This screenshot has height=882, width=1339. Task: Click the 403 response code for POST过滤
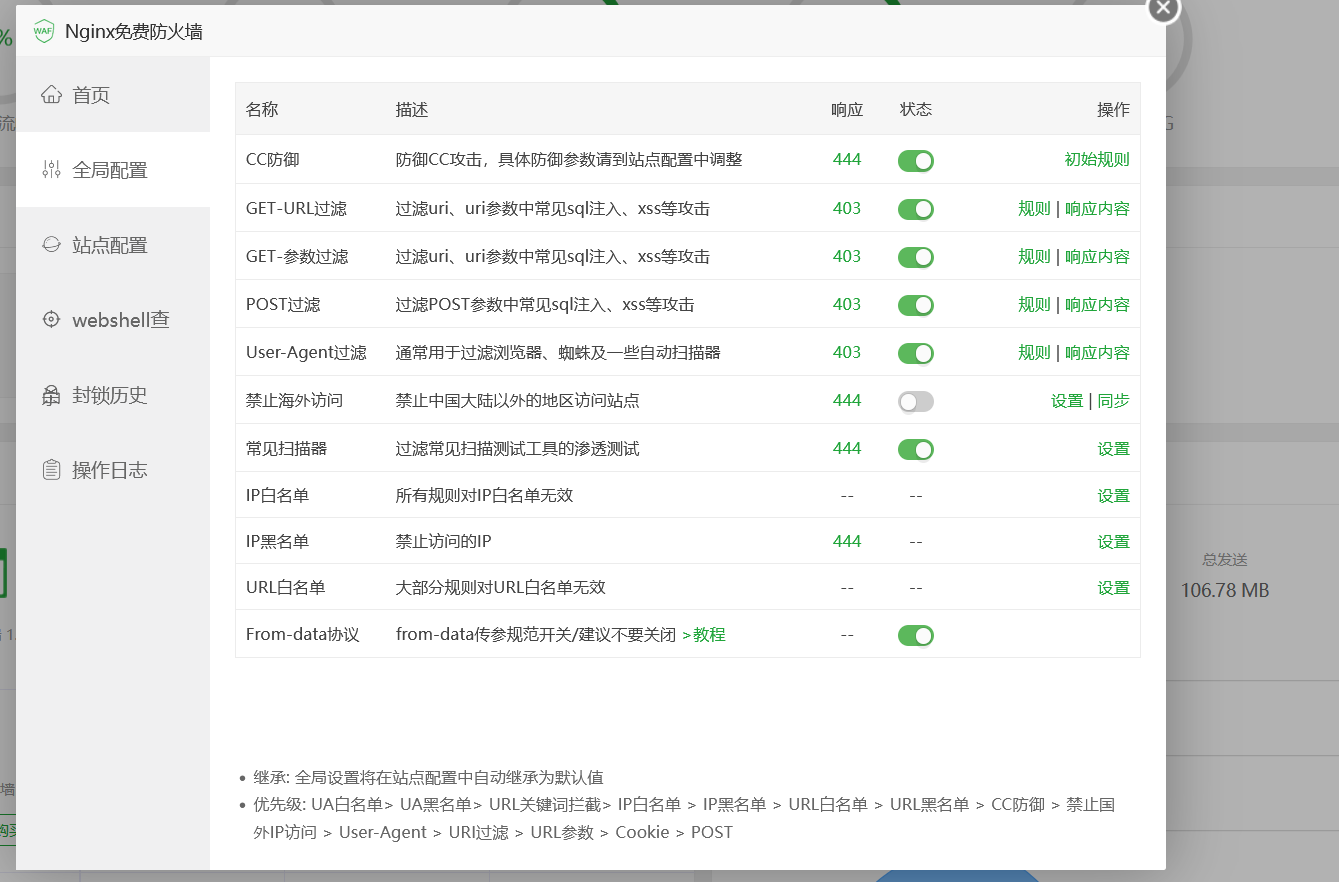(847, 304)
